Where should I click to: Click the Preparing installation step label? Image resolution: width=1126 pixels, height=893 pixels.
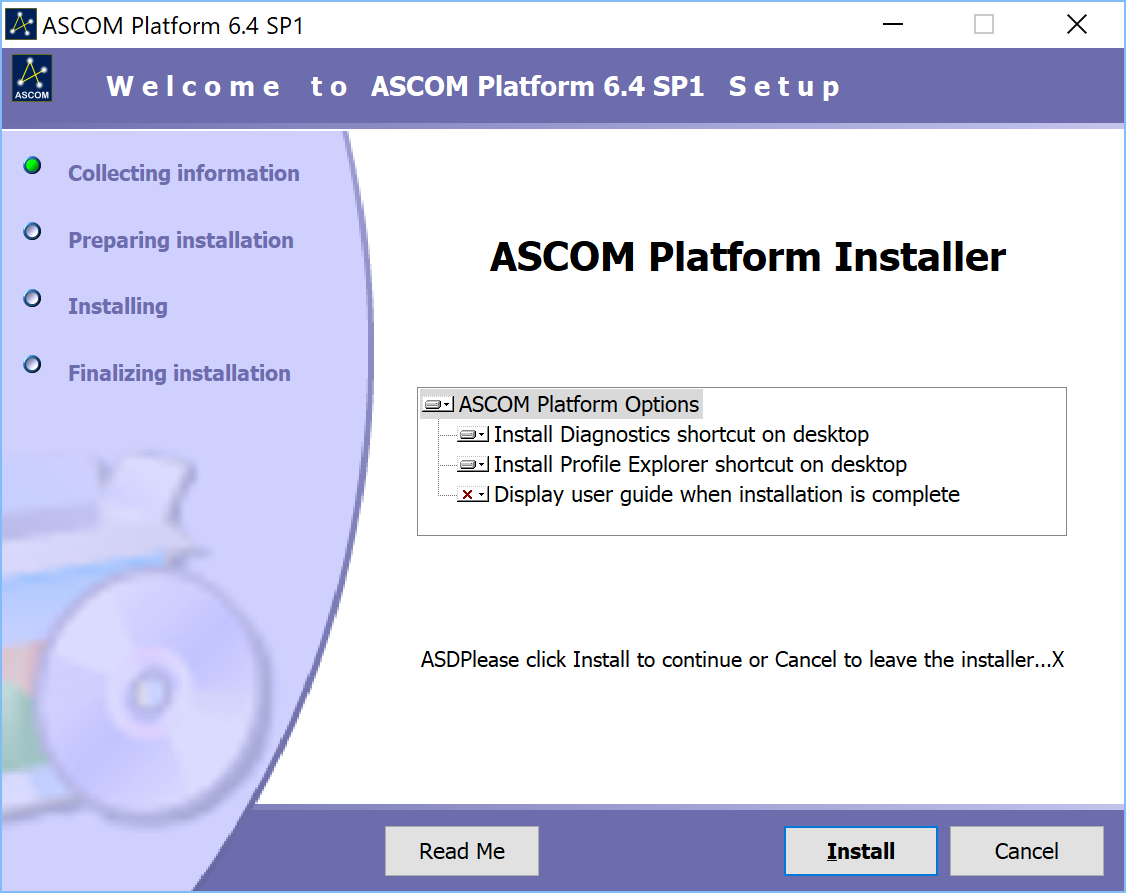coord(181,240)
